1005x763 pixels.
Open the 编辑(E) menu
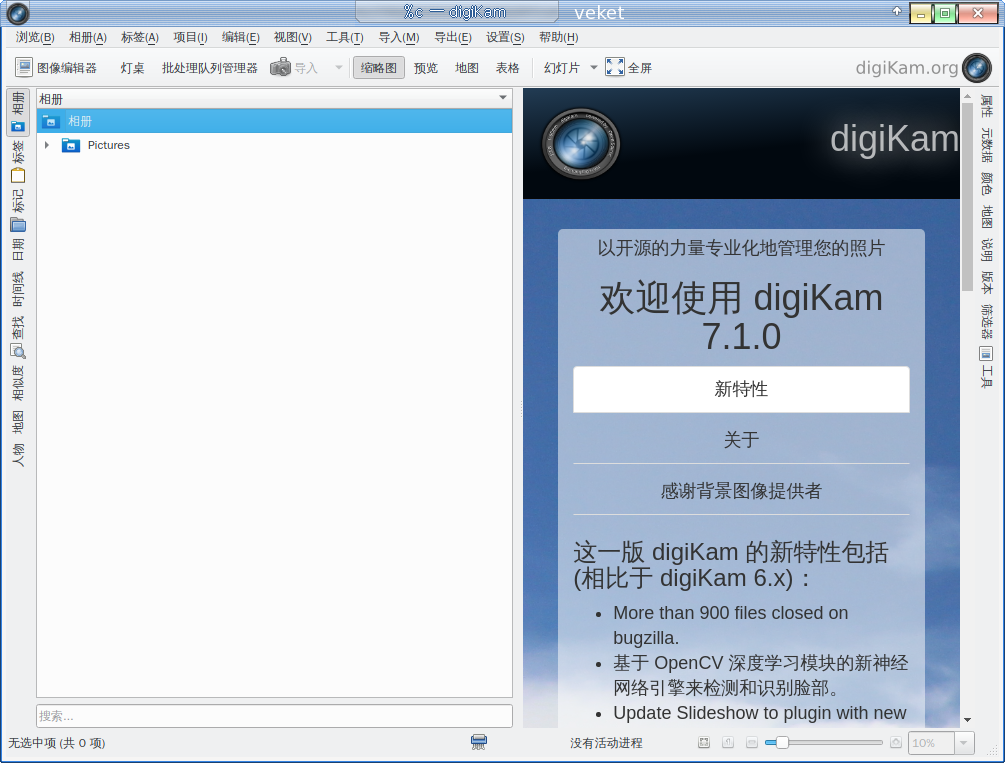[x=240, y=37]
